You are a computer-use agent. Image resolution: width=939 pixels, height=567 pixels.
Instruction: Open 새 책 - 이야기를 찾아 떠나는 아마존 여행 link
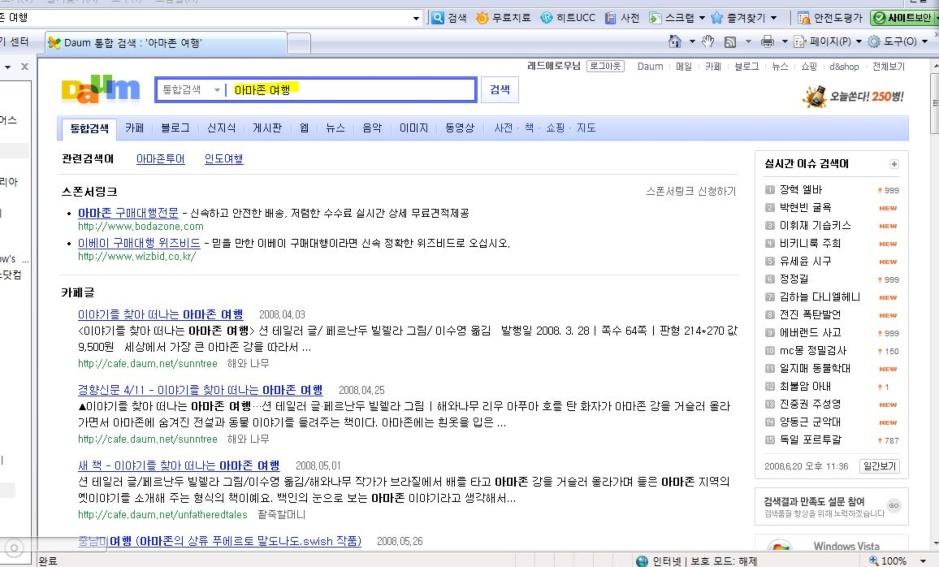[178, 465]
